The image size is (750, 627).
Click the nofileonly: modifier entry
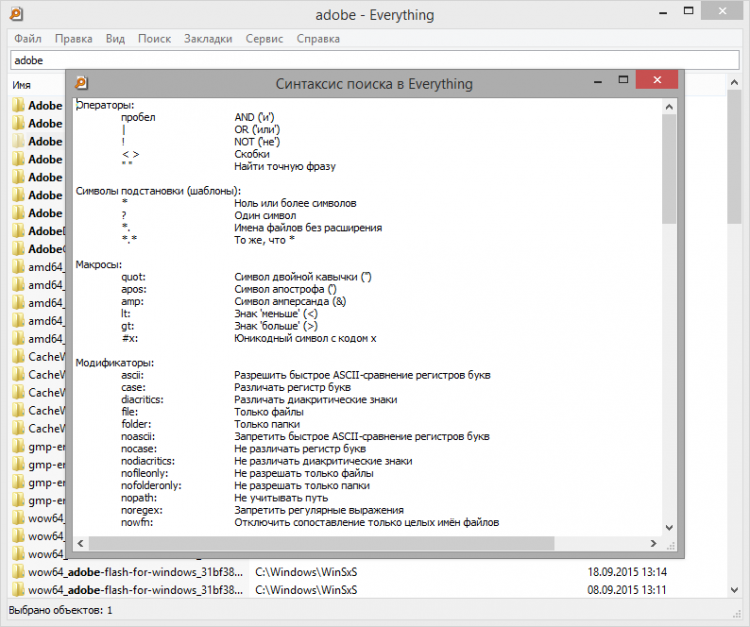pyautogui.click(x=144, y=473)
